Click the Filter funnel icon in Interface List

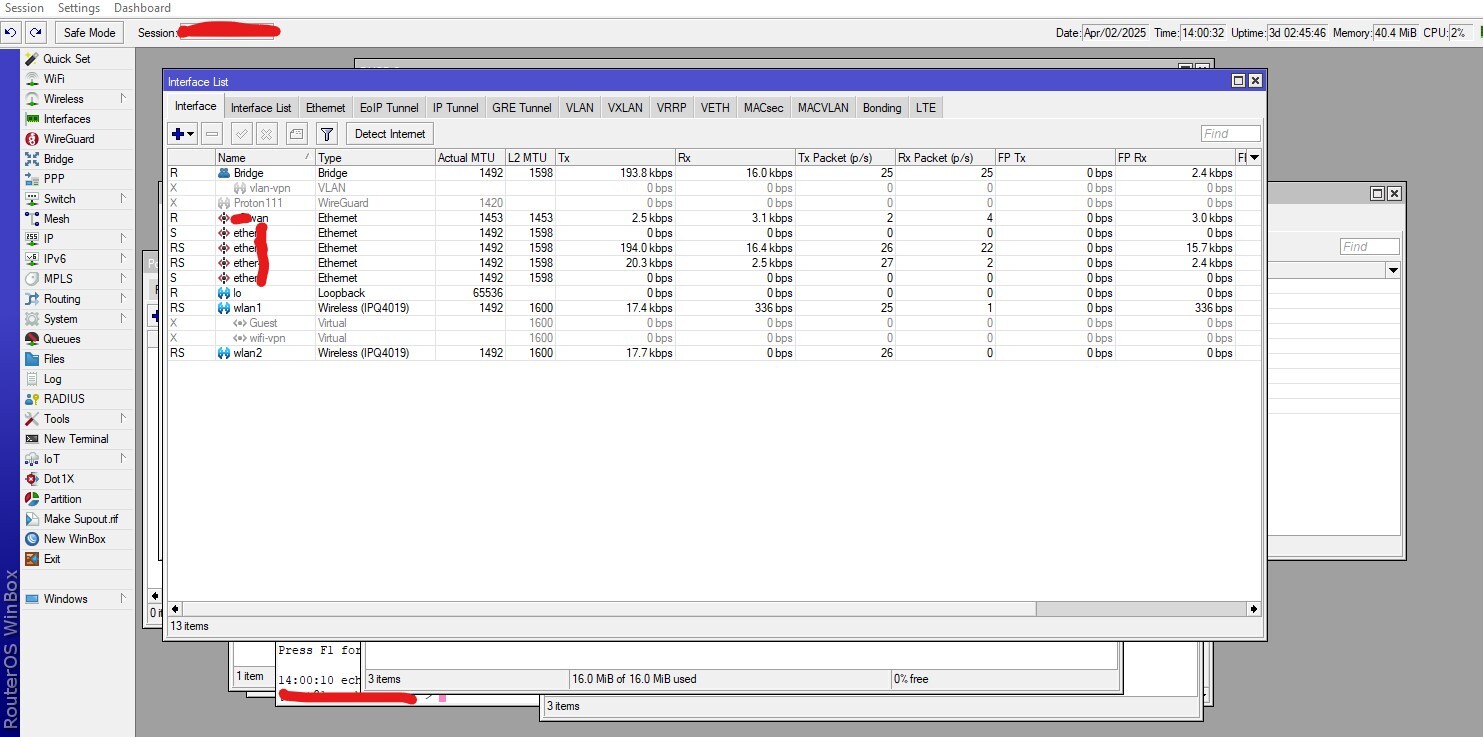(x=326, y=134)
